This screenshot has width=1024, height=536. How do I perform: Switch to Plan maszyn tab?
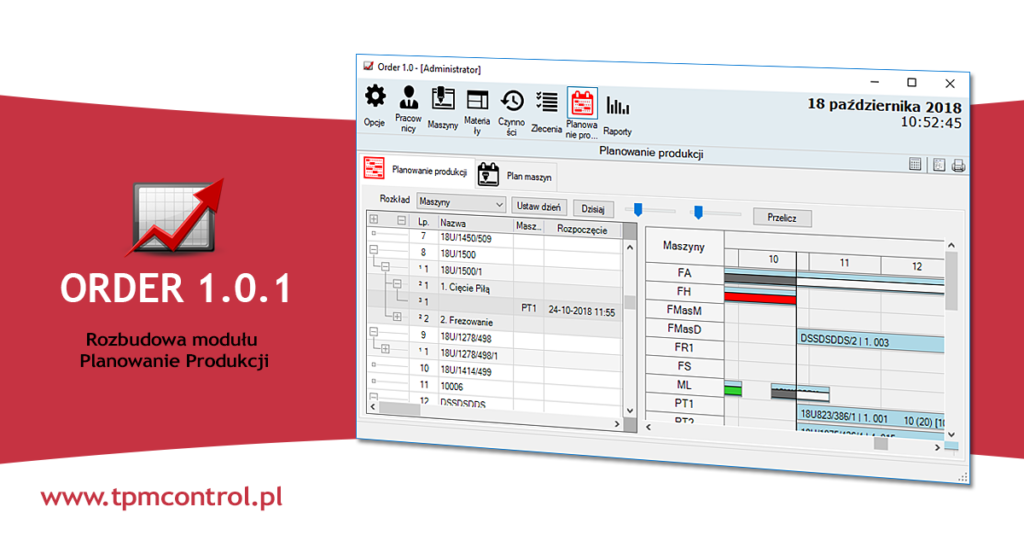[x=516, y=175]
